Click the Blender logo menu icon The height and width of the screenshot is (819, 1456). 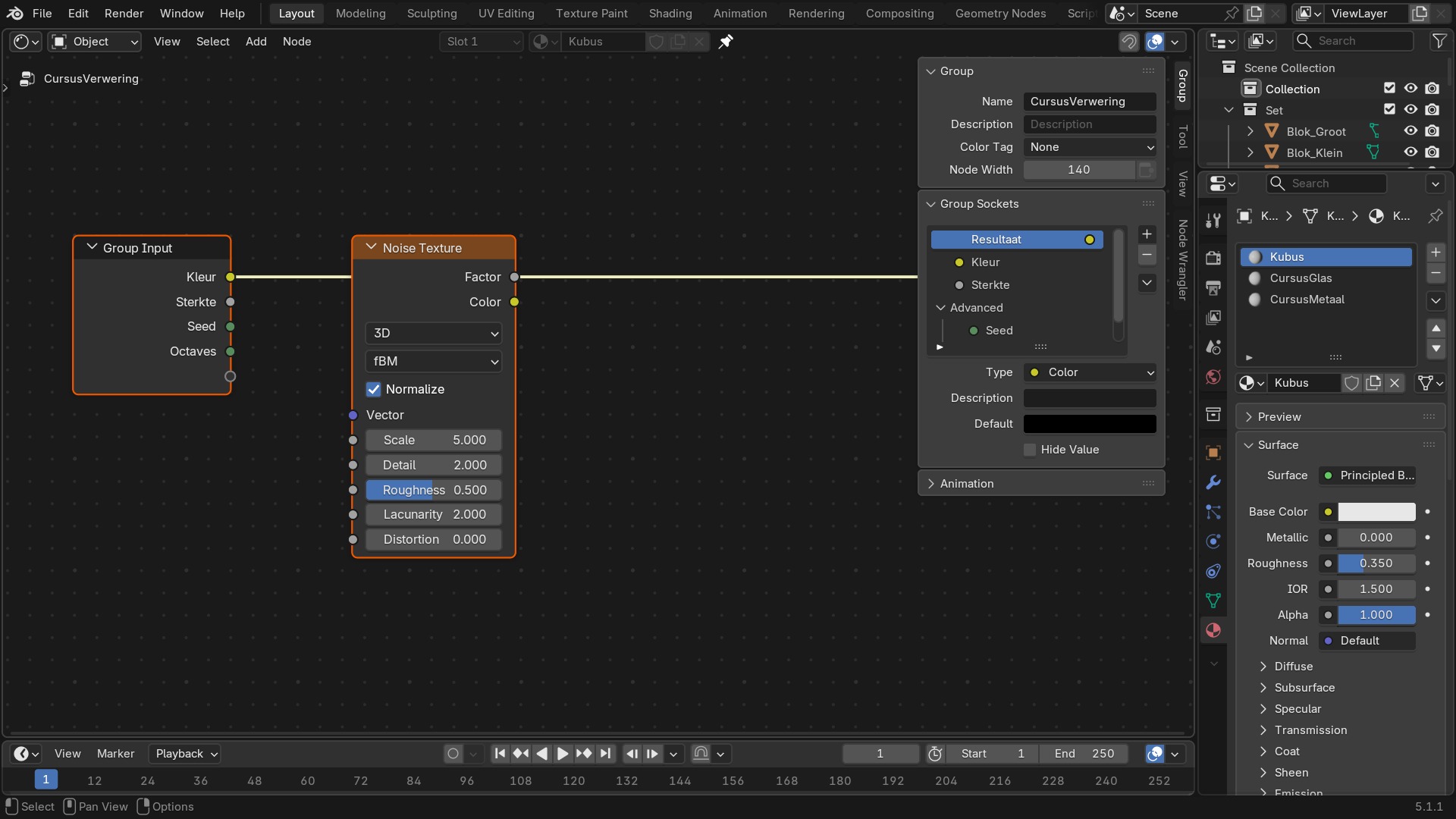15,13
